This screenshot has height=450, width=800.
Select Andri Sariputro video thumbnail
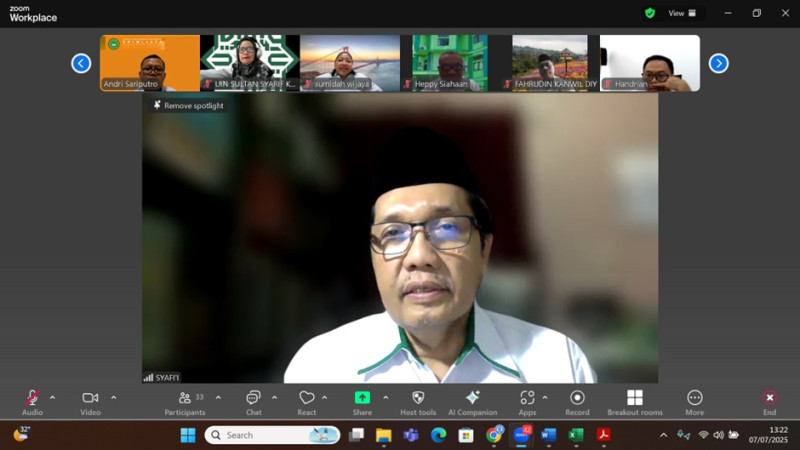click(x=150, y=63)
